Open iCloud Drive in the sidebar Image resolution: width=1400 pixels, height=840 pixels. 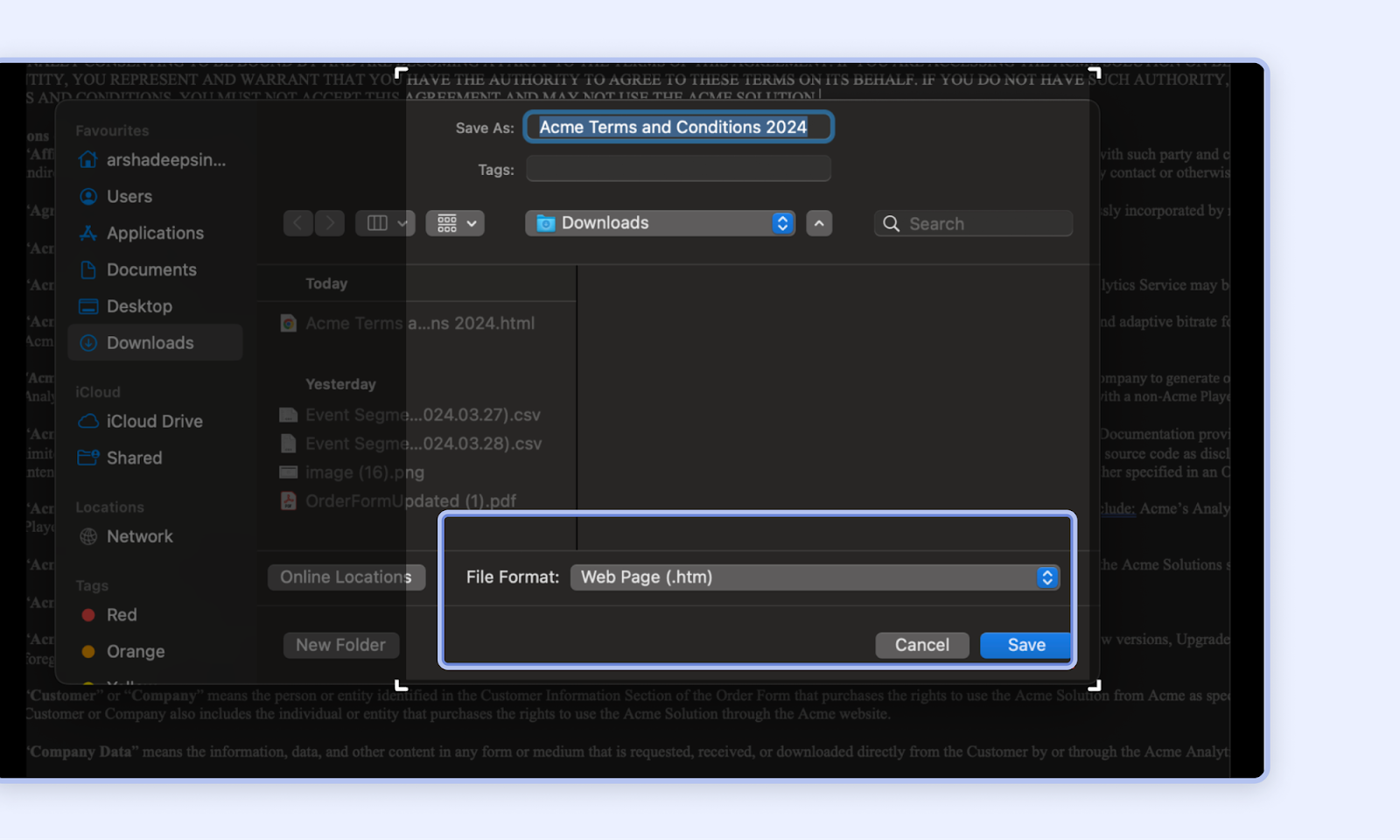(x=155, y=422)
